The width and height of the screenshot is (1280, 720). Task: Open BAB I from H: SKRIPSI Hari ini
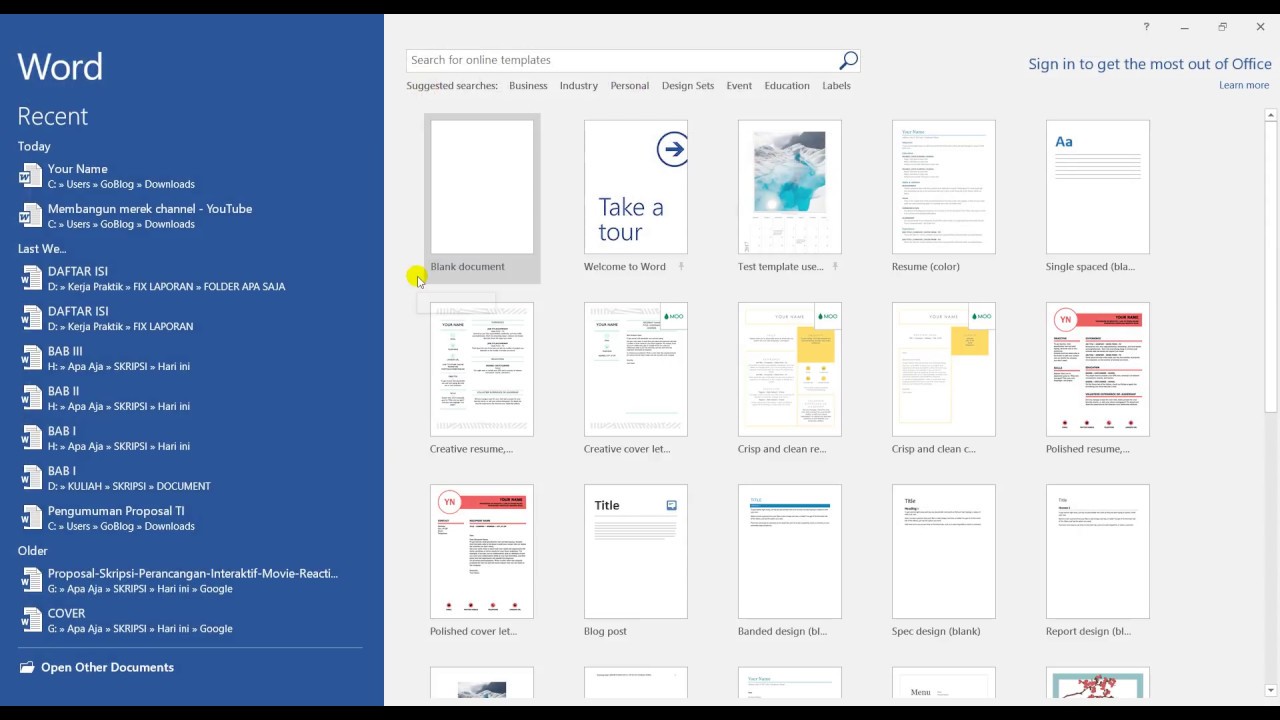click(x=190, y=438)
